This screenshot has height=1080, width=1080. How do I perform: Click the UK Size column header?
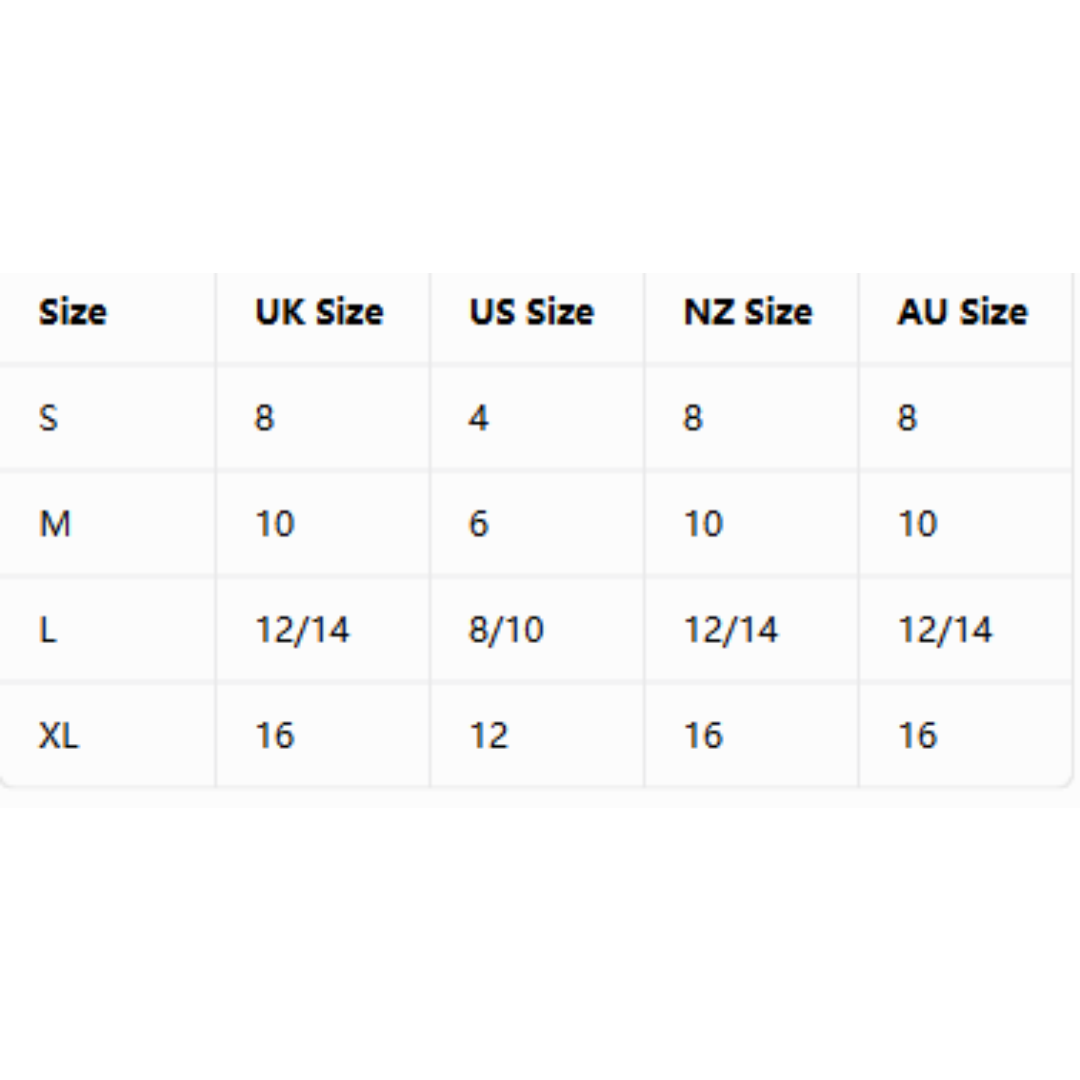[320, 313]
